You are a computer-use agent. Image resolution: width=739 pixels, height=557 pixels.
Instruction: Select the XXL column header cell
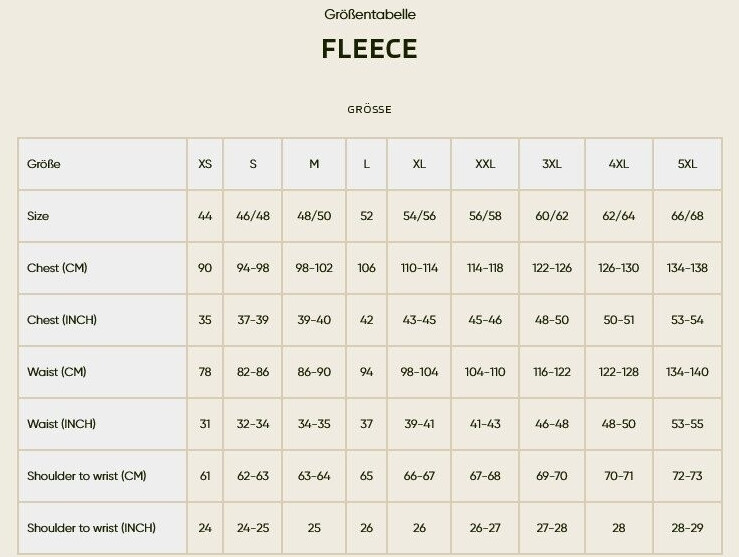tap(485, 164)
